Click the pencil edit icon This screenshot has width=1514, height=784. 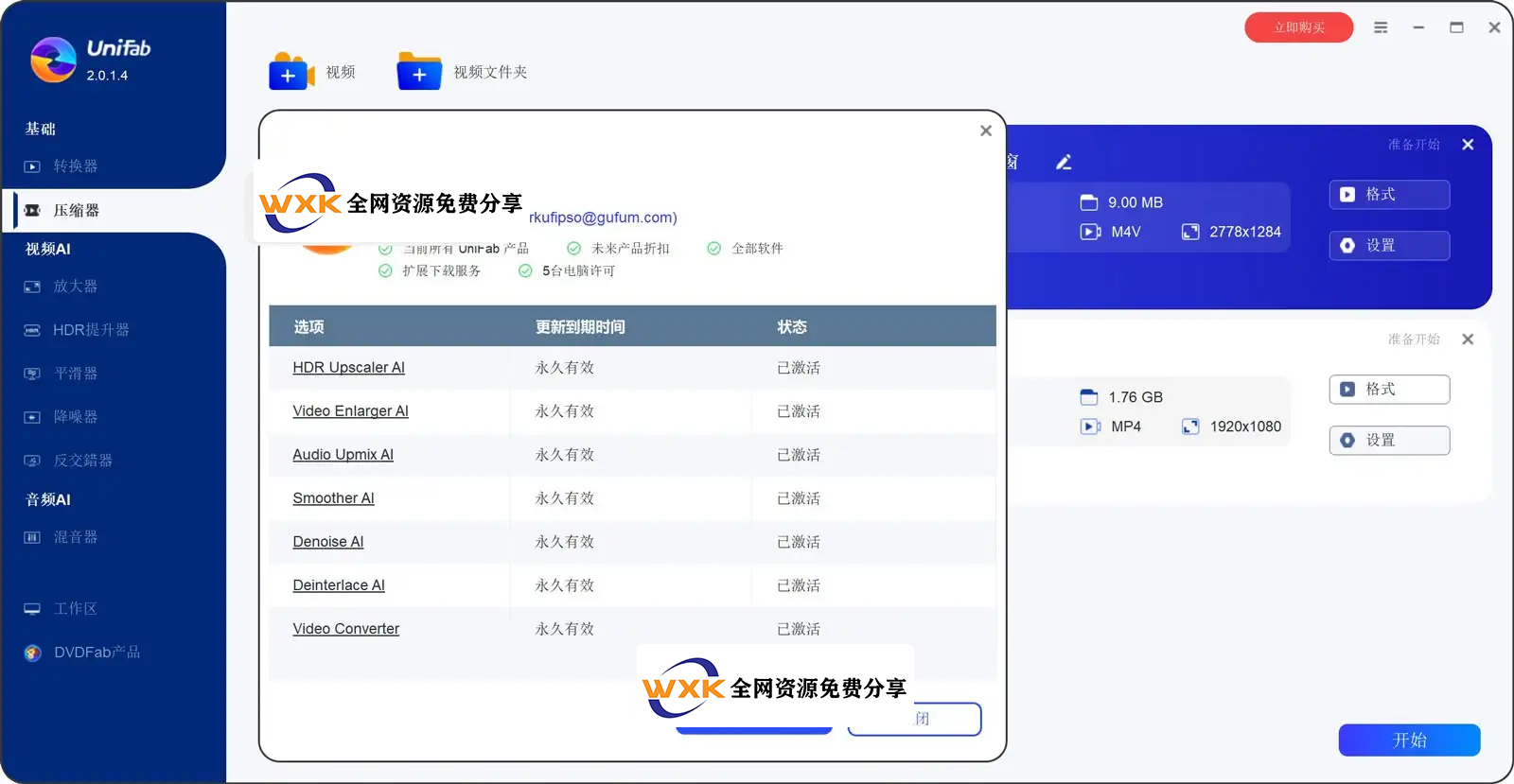pos(1064,163)
